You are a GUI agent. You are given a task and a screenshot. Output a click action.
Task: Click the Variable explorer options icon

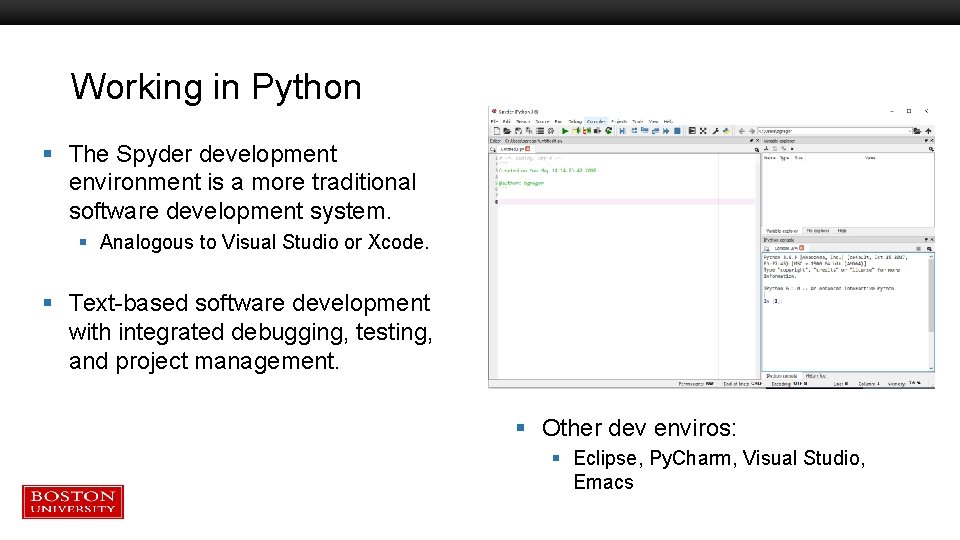coord(931,149)
